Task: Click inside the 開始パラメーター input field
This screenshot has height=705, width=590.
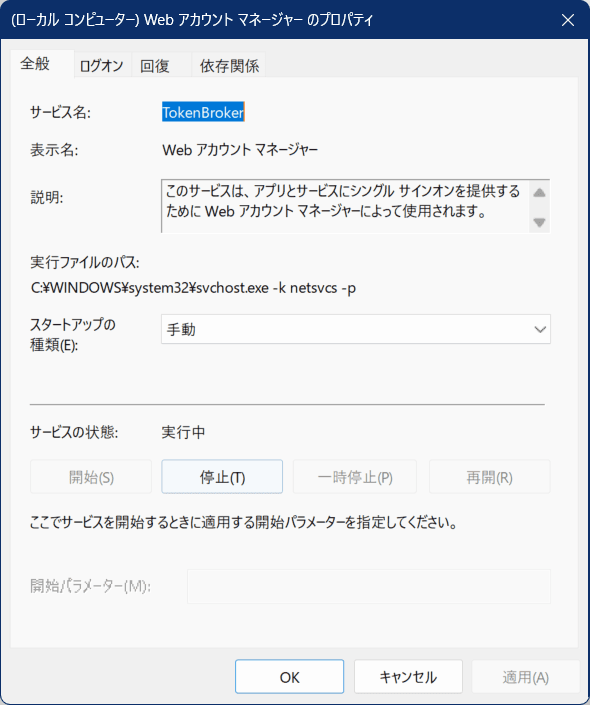Action: pos(369,586)
